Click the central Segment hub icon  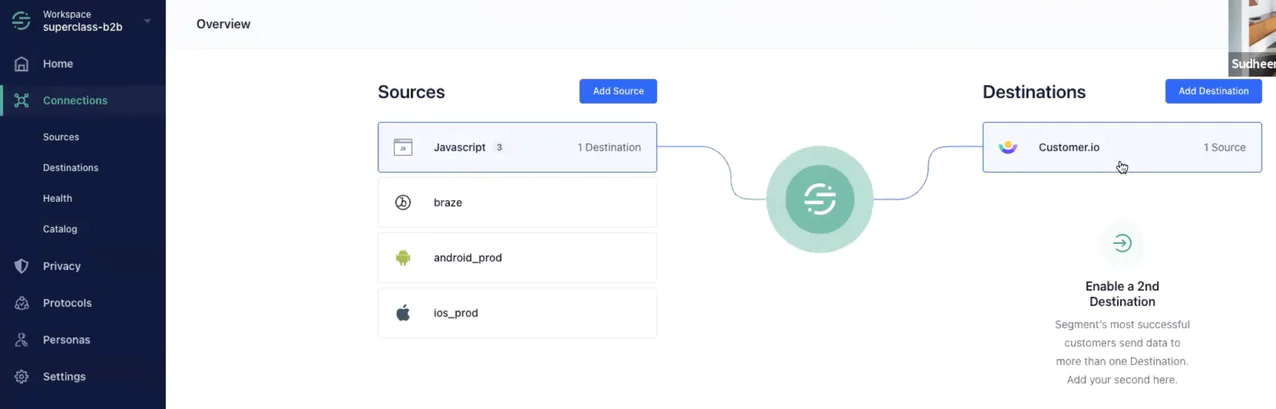(x=820, y=199)
